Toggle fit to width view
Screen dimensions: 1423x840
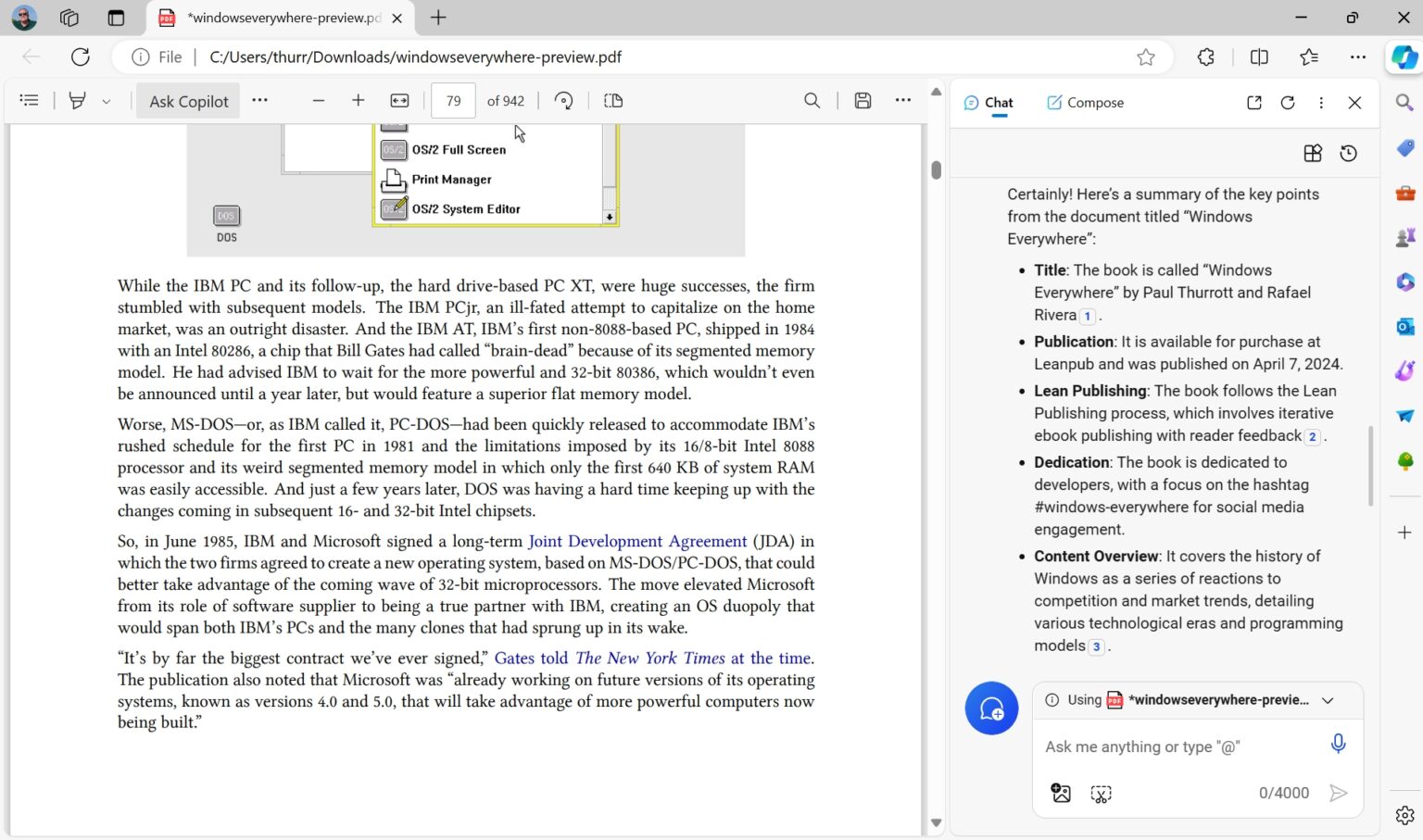point(399,100)
